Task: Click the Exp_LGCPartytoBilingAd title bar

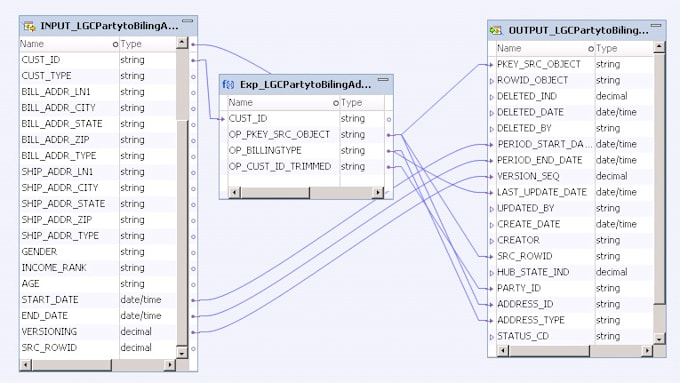Action: click(306, 85)
